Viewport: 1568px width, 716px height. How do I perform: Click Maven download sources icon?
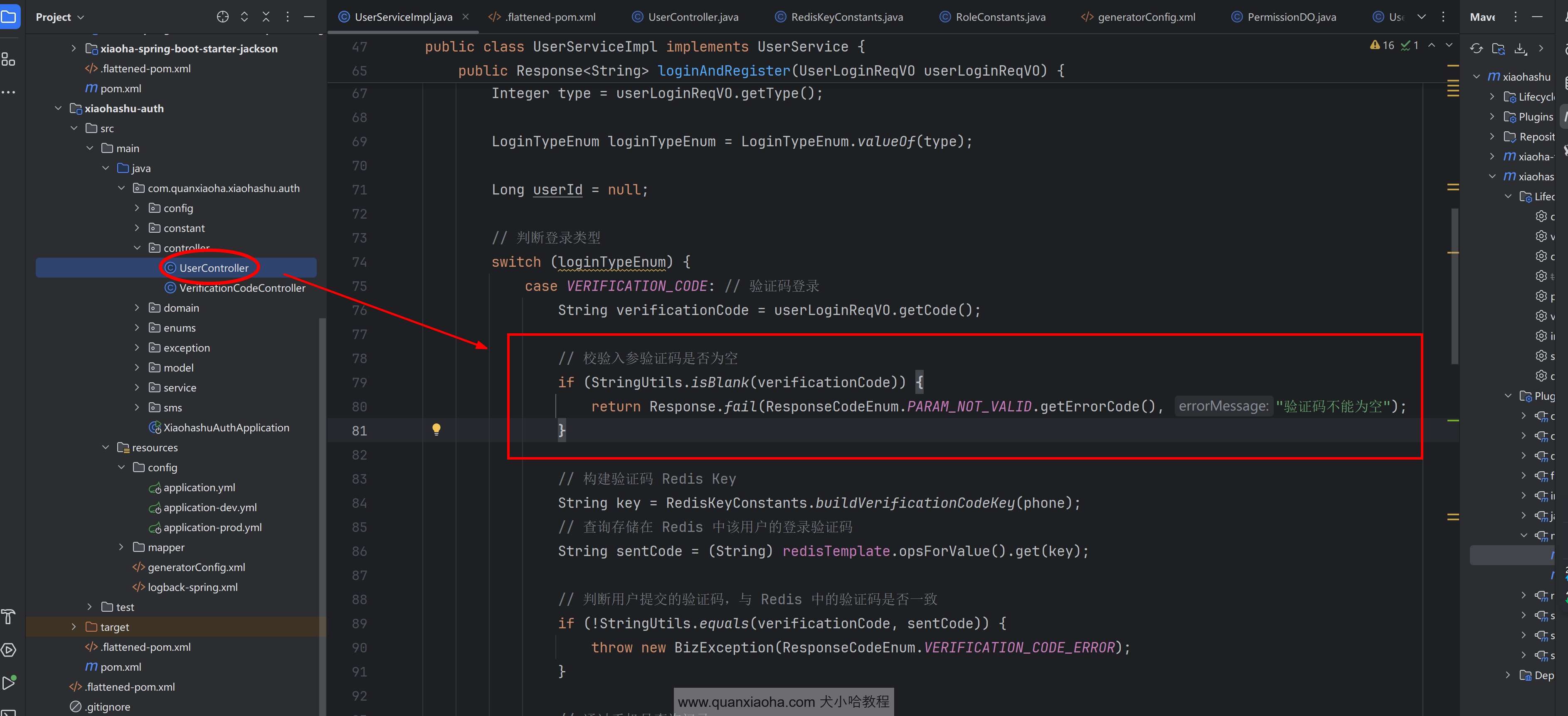pyautogui.click(x=1520, y=49)
